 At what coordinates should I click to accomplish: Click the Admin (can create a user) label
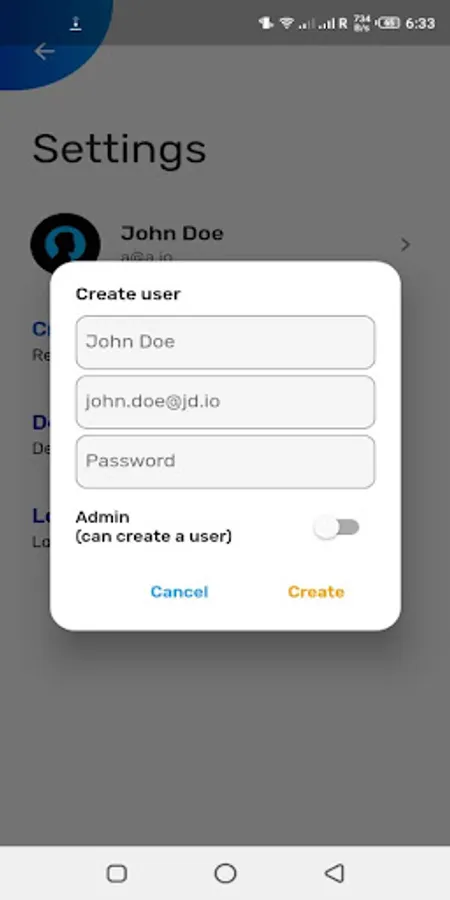154,527
